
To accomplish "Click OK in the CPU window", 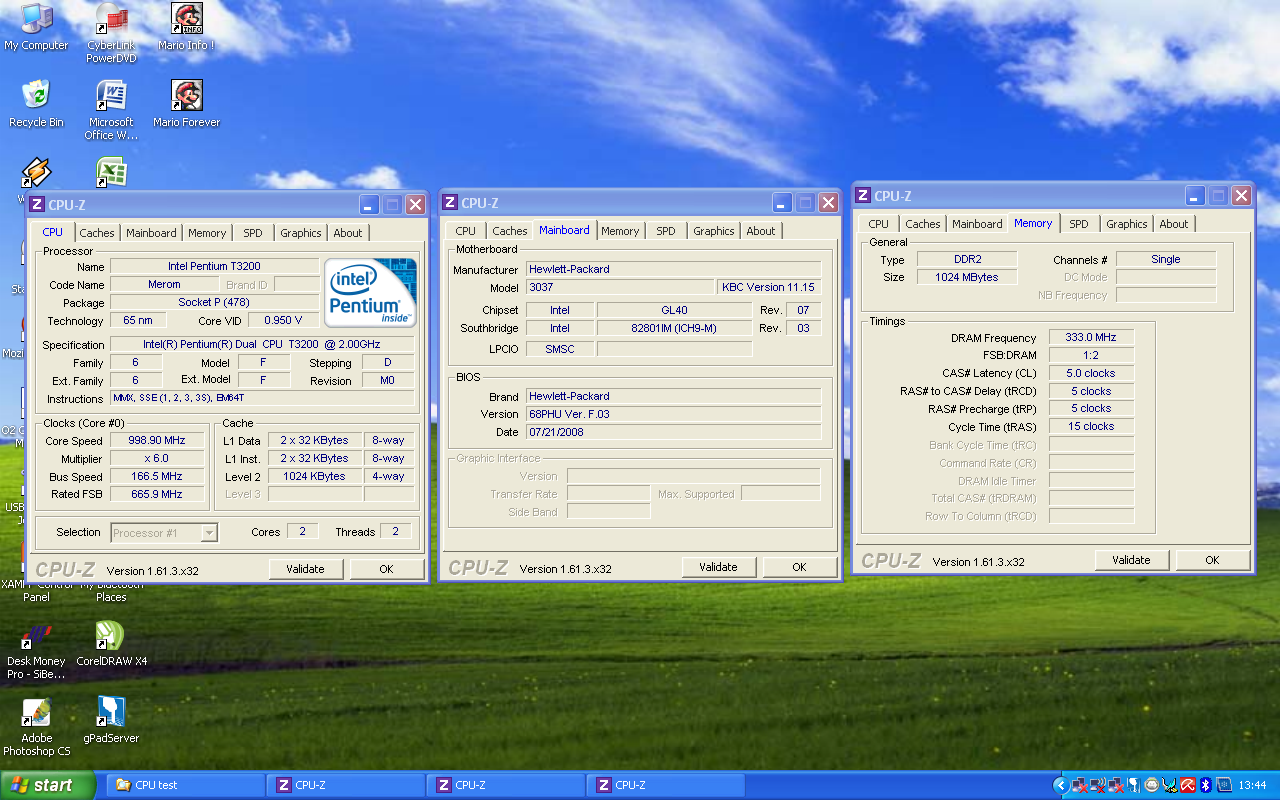I will click(387, 569).
